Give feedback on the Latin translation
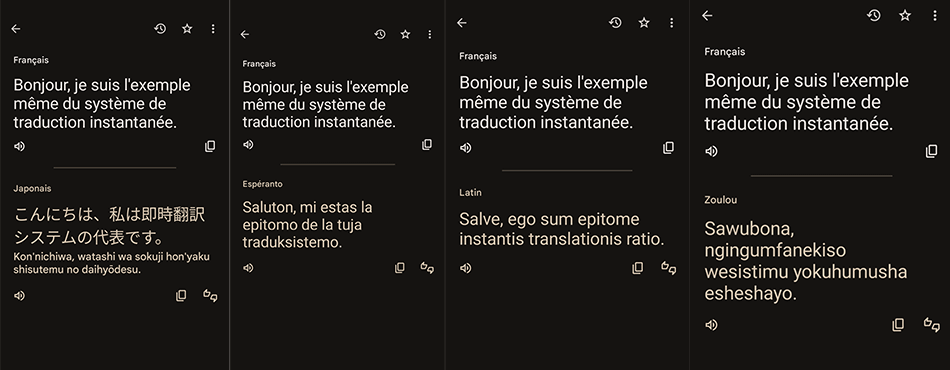Screen dimensions: 950x370 pos(668,268)
